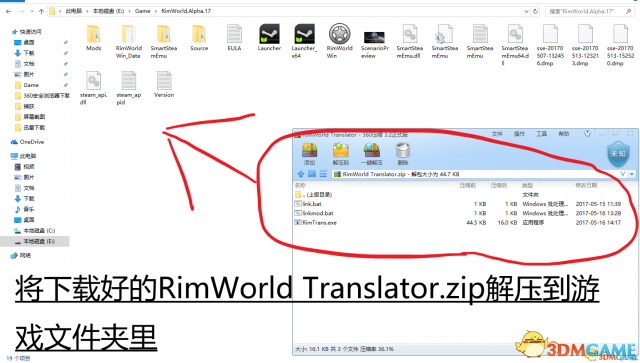
Task: Sort archive by 压缩后 column header
Action: (499, 185)
